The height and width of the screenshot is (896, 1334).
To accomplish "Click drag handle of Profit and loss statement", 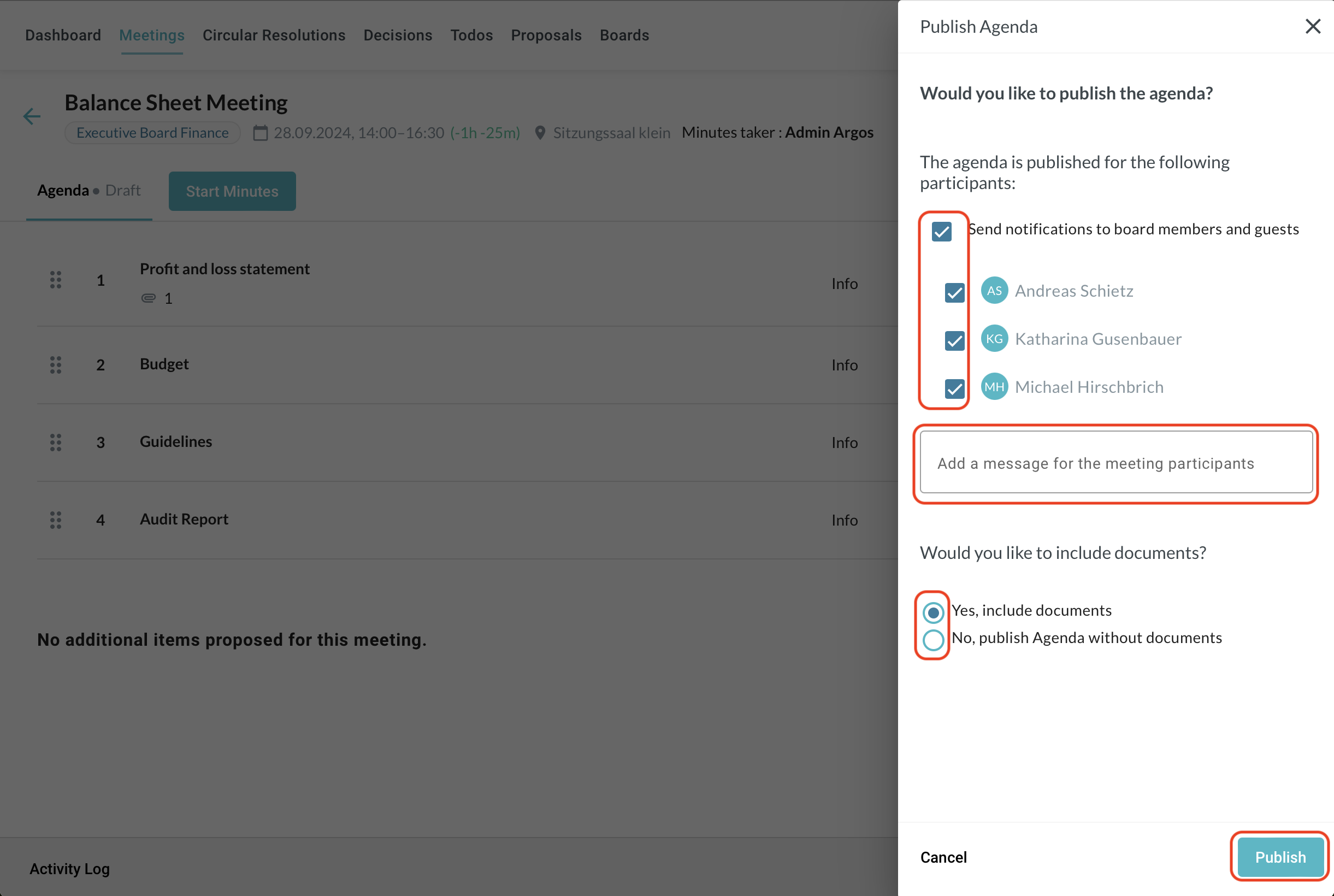I will 55,280.
